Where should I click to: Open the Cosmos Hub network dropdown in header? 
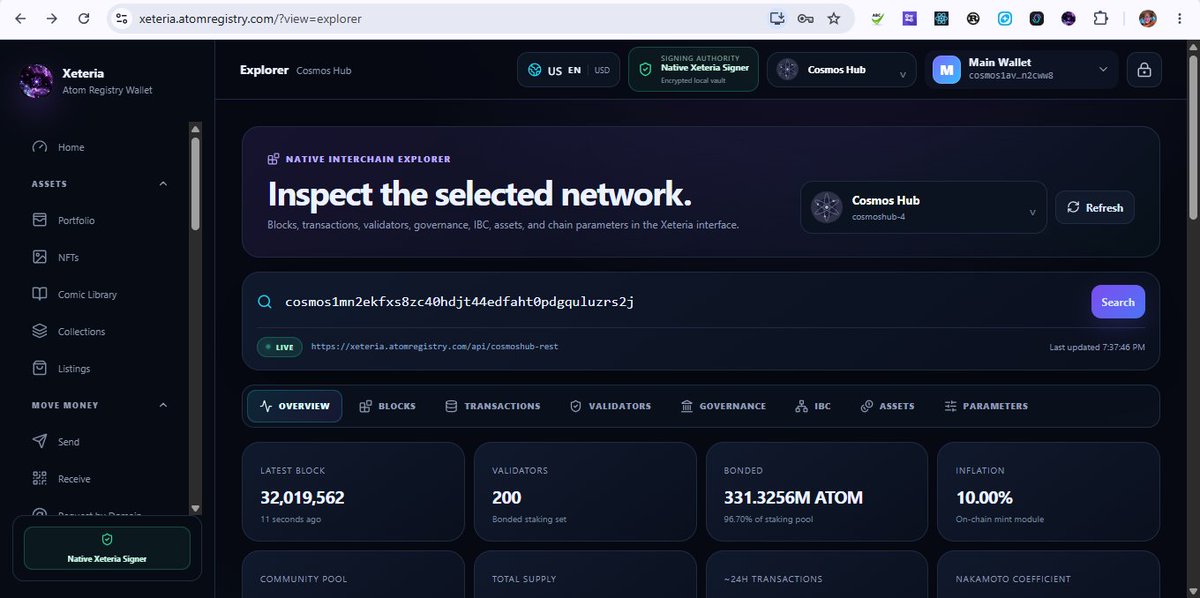(842, 70)
